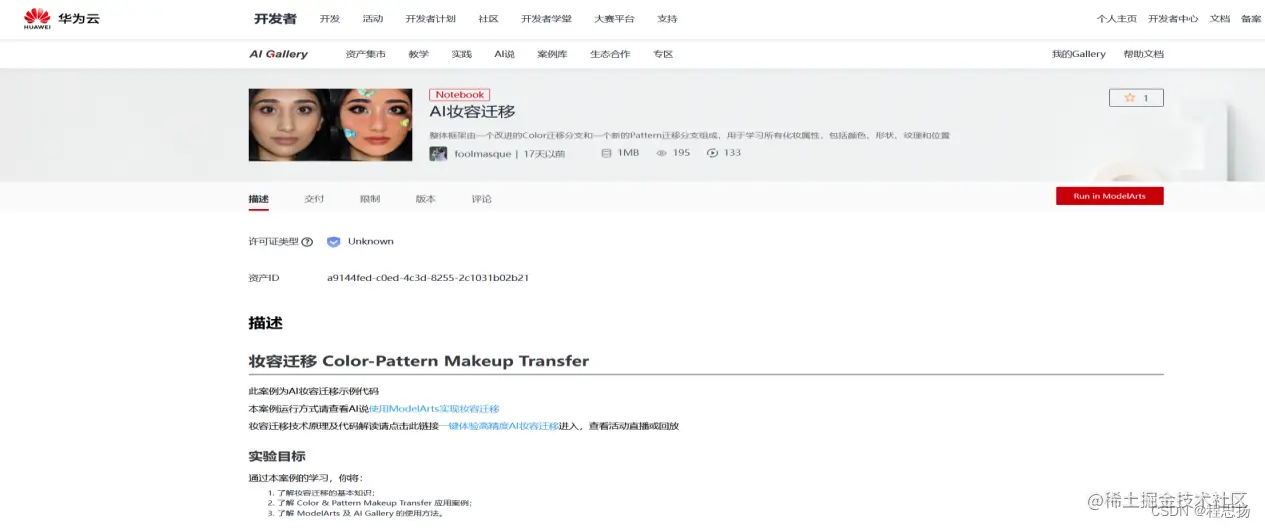Open 一键体验高精度AI妆容迁移 link
The height and width of the screenshot is (528, 1265).
(x=499, y=426)
